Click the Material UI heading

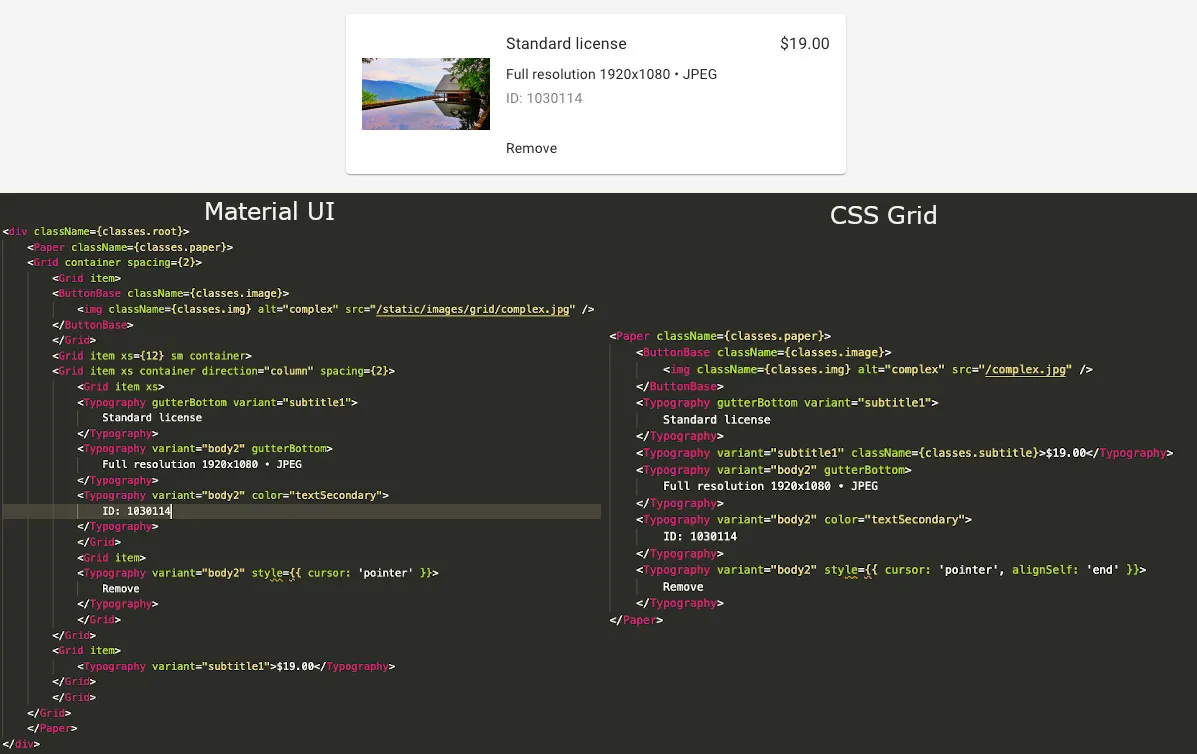(269, 211)
